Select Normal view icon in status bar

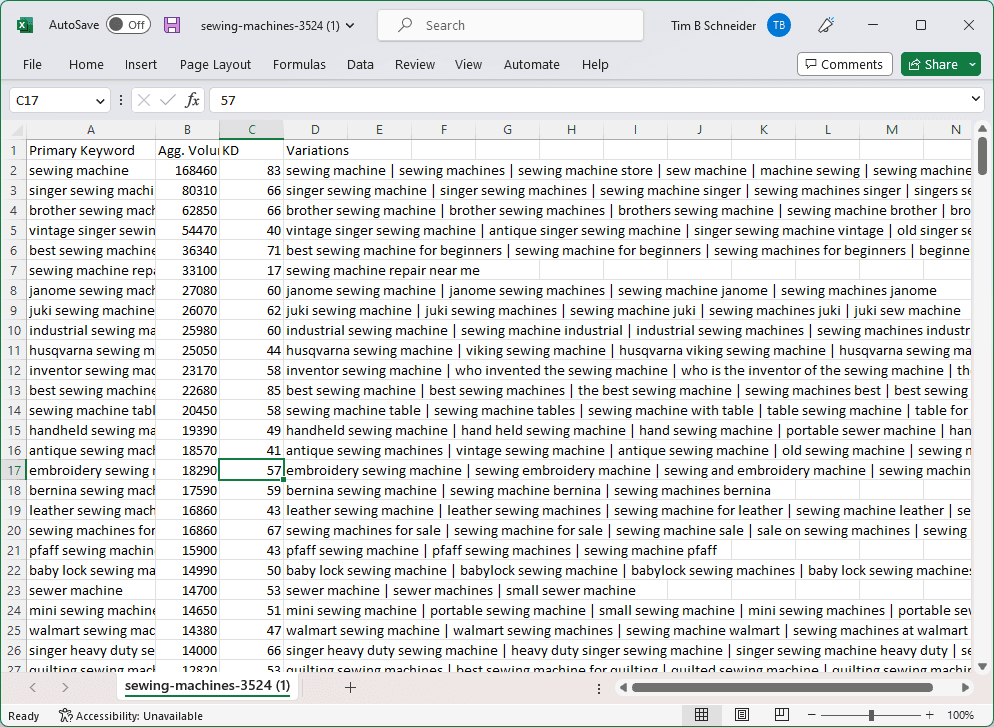tap(702, 716)
